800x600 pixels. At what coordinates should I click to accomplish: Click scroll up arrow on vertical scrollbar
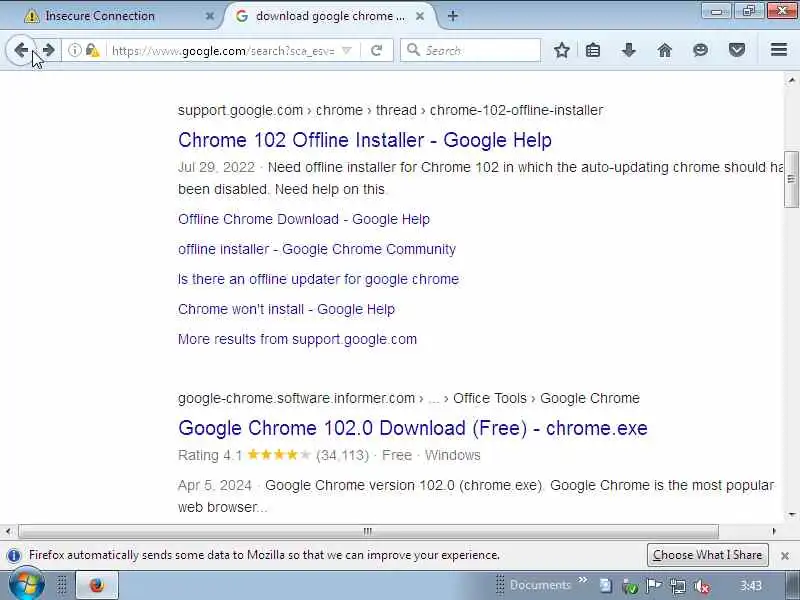[791, 81]
